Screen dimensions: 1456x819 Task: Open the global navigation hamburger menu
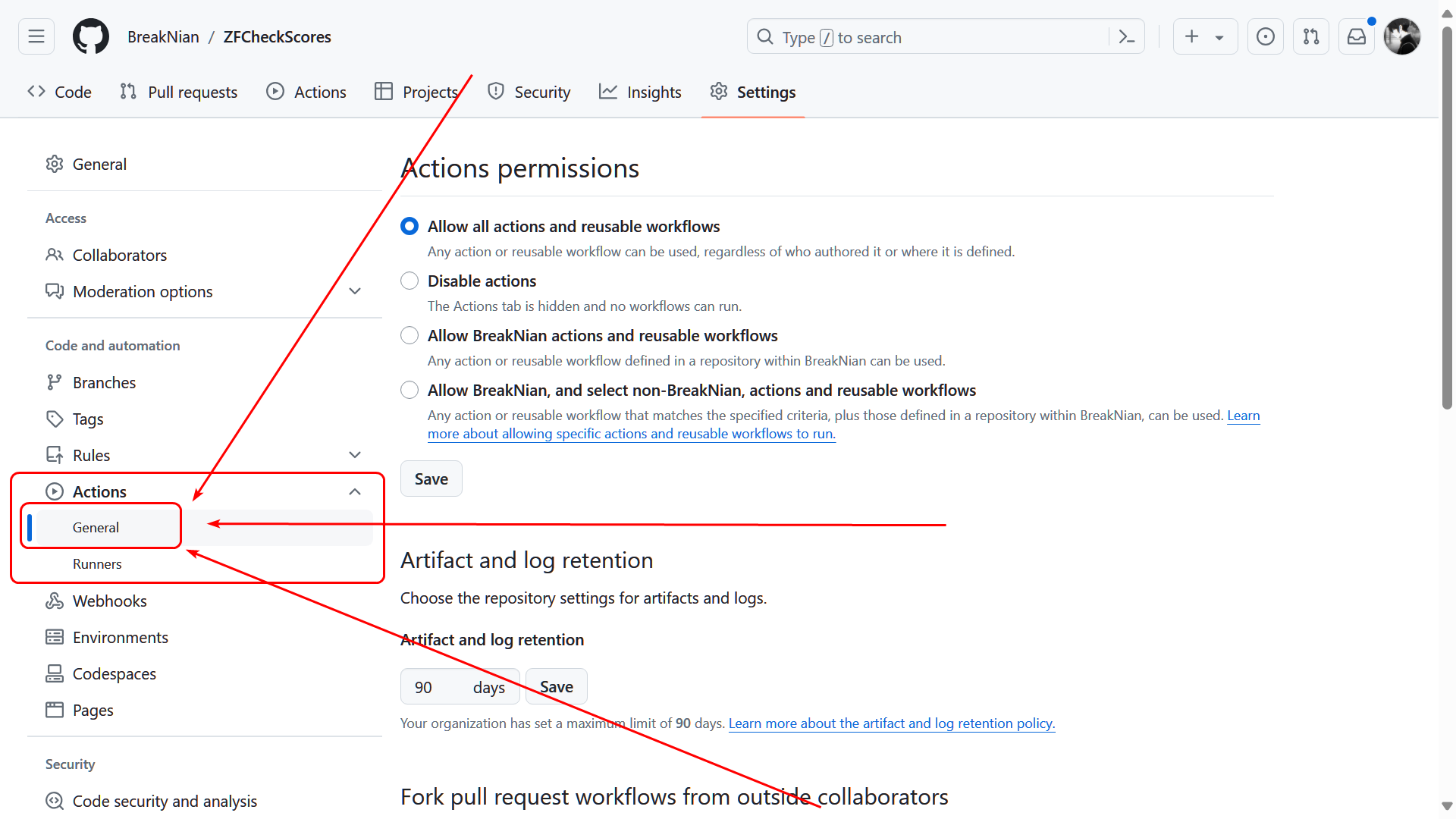coord(36,36)
